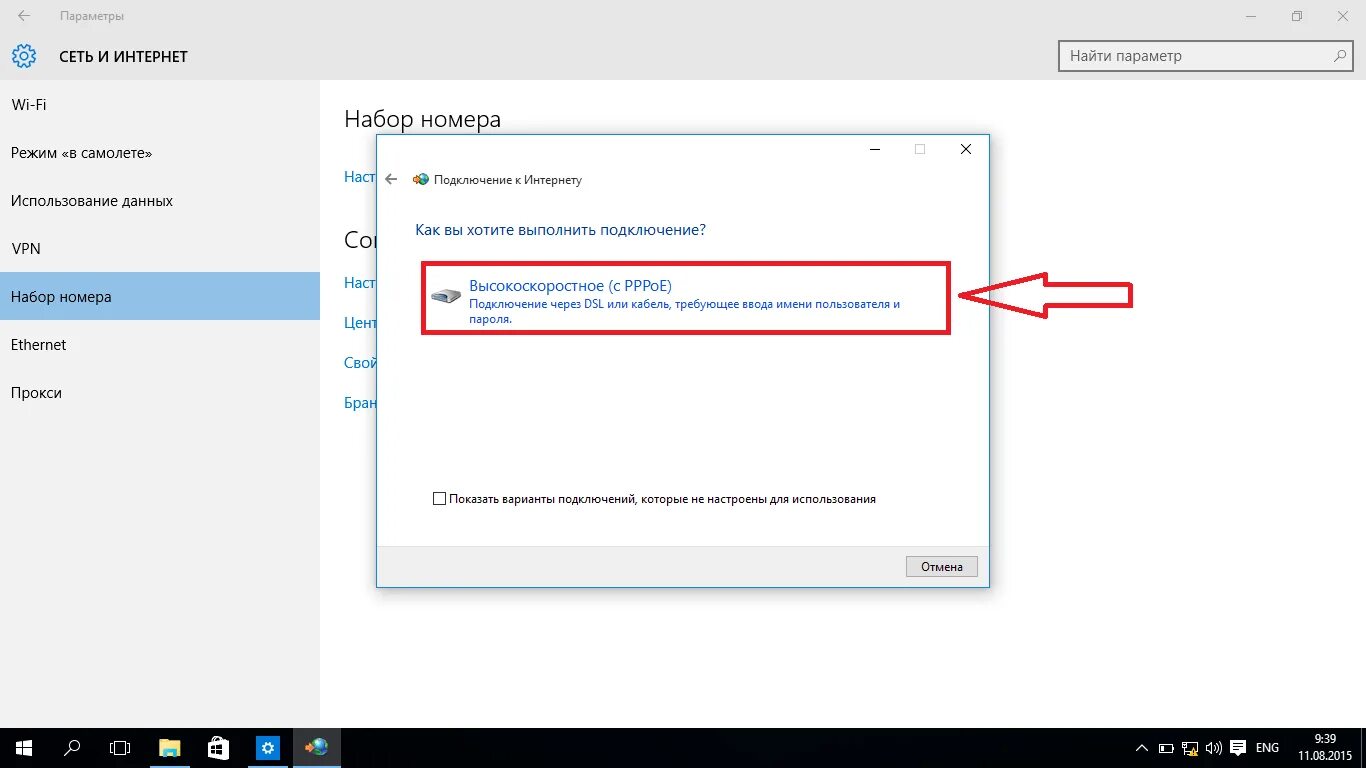This screenshot has width=1366, height=768.
Task: Open the Ethernet section in the sidebar
Action: click(x=38, y=344)
